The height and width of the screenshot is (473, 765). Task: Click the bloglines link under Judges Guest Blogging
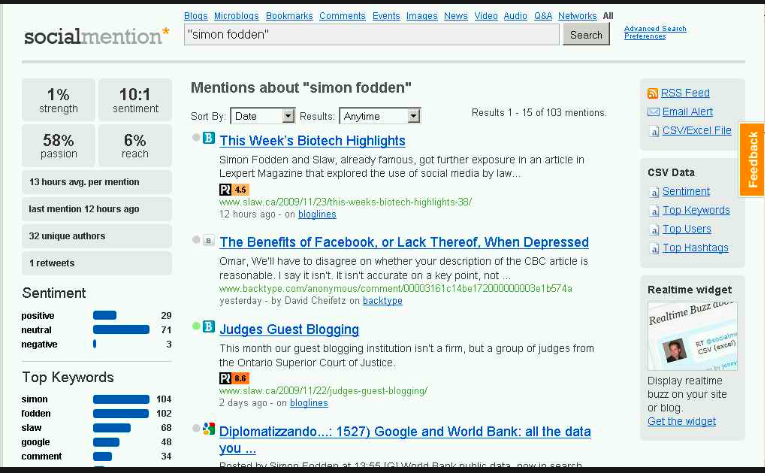point(309,403)
